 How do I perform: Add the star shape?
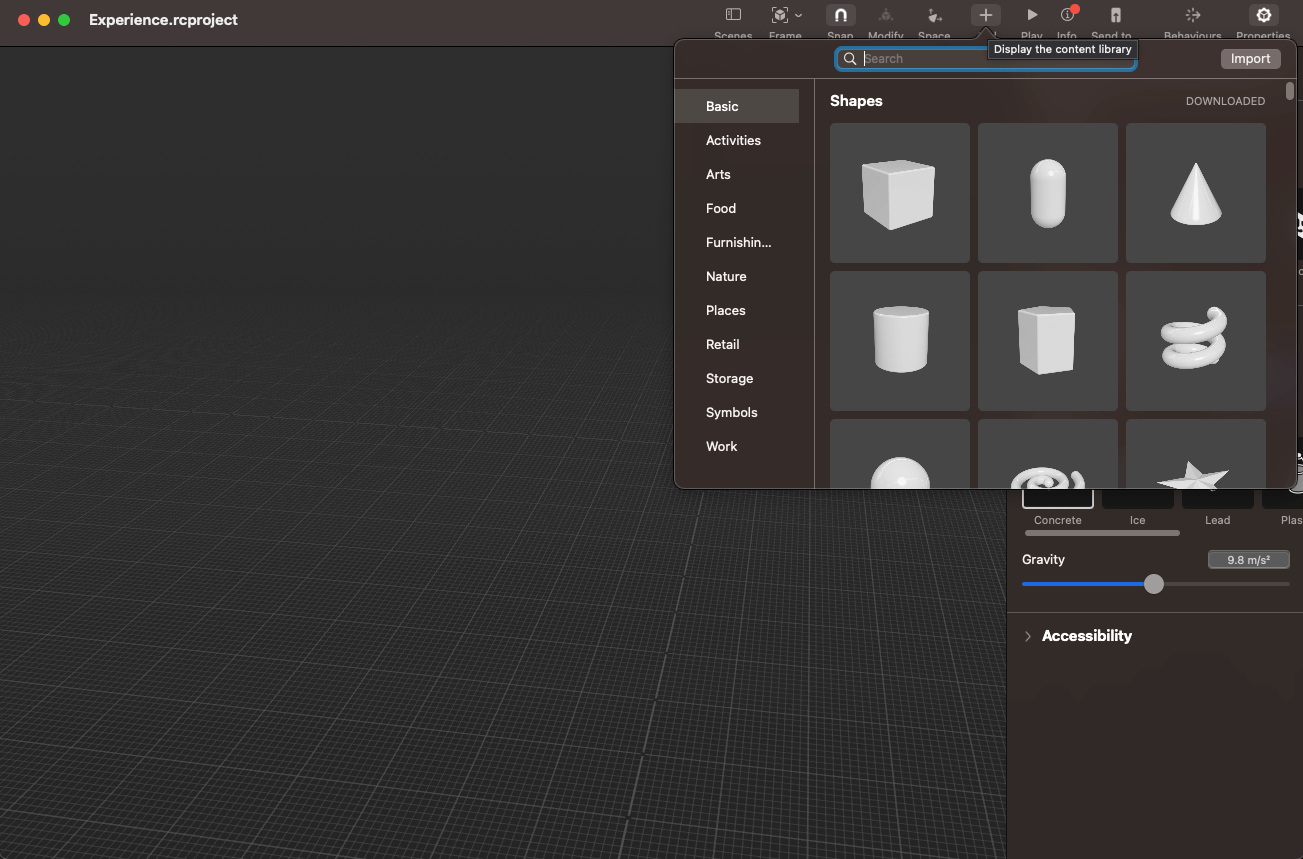[x=1196, y=454]
